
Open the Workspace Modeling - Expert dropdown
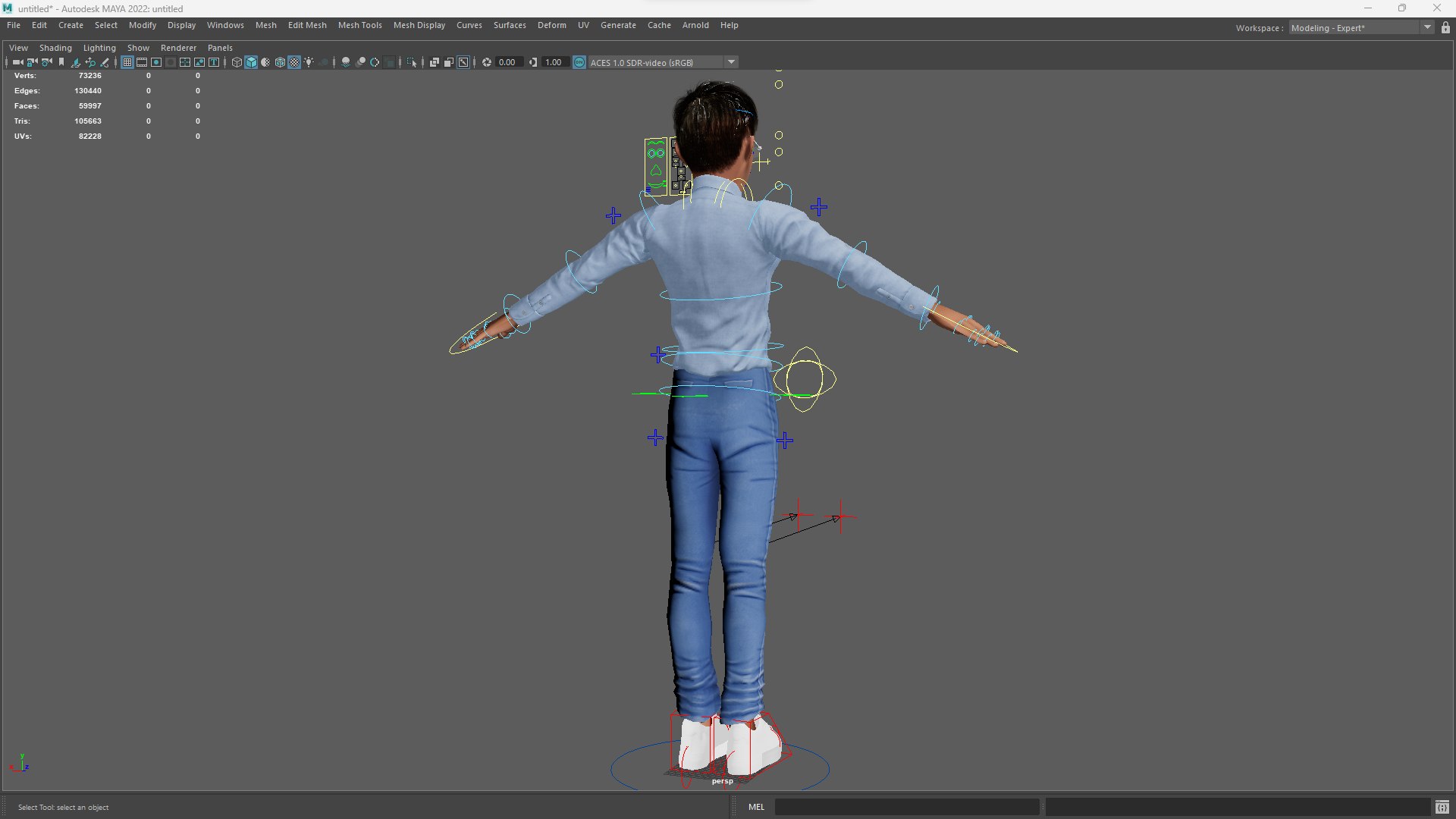1362,28
